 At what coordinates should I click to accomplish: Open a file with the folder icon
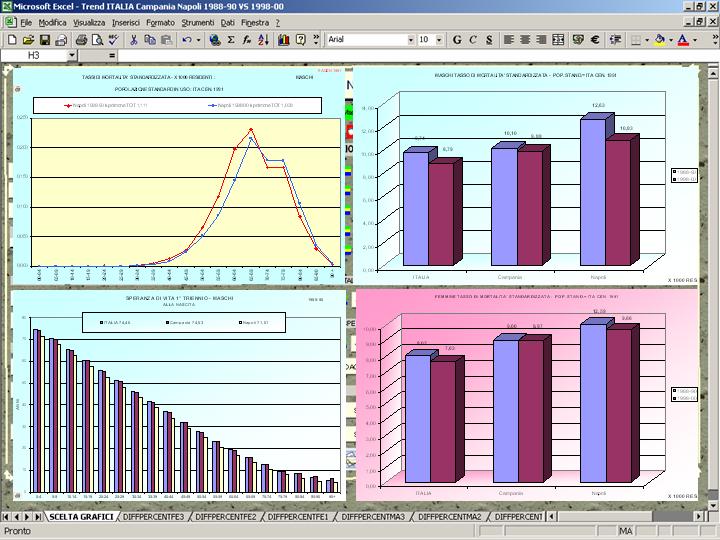[x=28, y=40]
